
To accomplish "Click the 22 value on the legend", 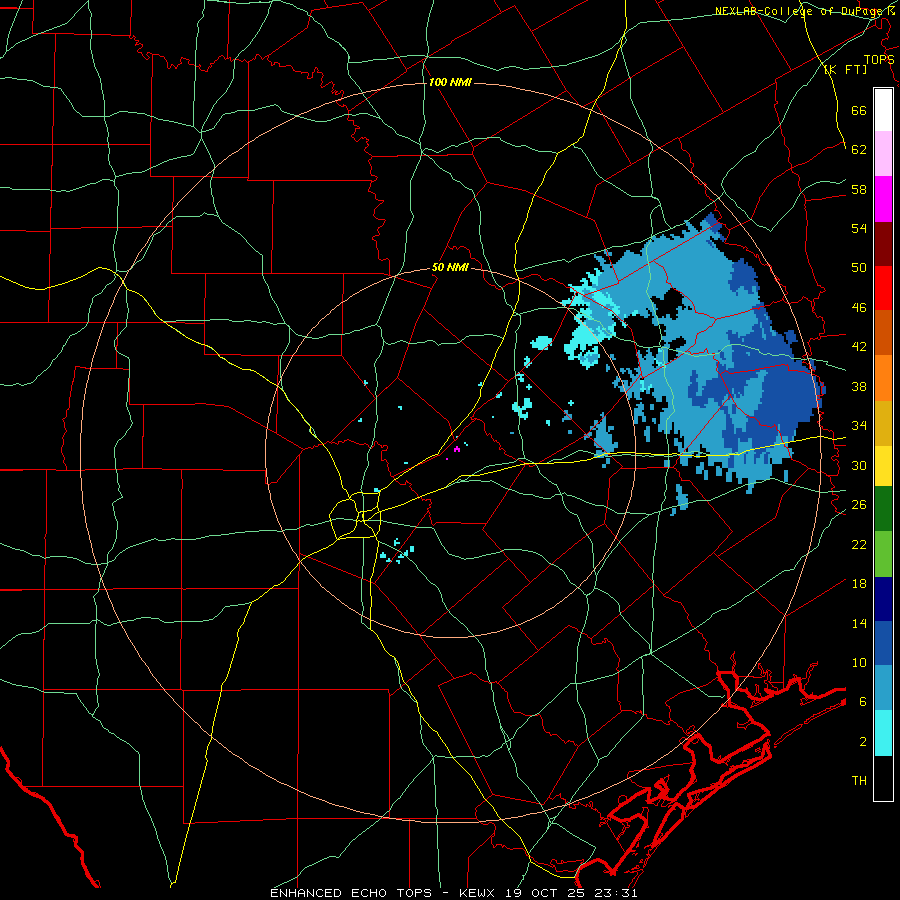I will point(859,544).
